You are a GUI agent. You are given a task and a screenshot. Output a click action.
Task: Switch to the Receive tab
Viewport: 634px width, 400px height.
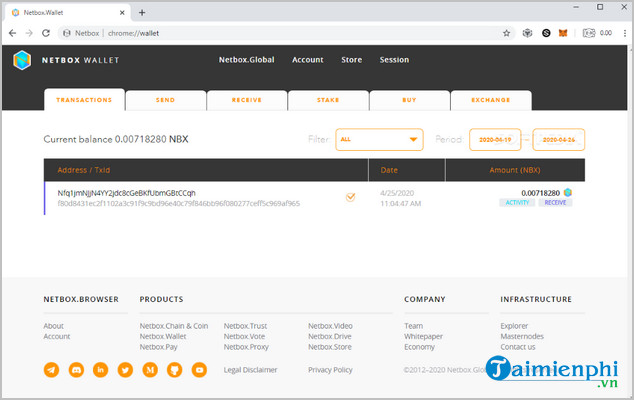pos(247,100)
